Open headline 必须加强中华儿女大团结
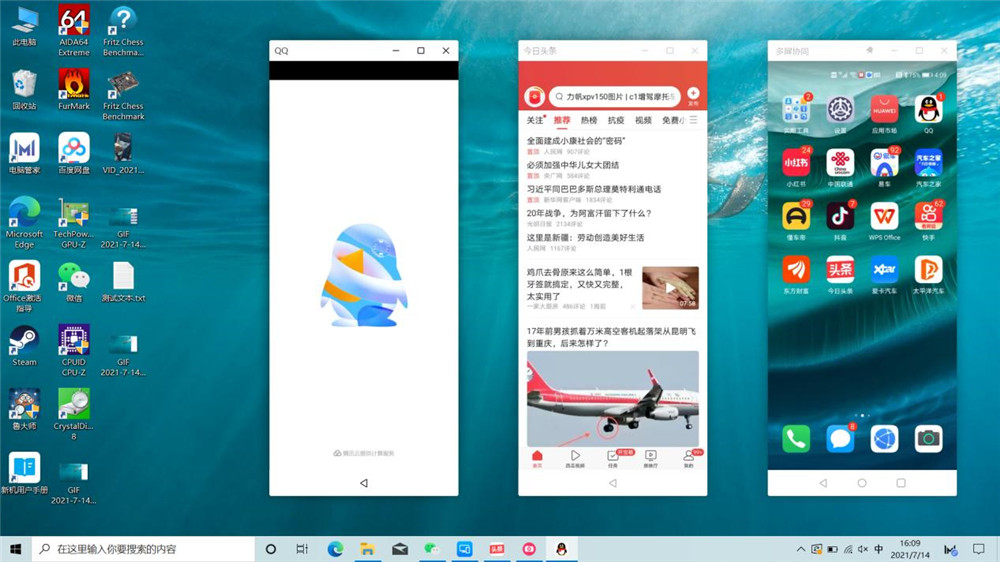Screen dimensions: 1000x562 573,165
